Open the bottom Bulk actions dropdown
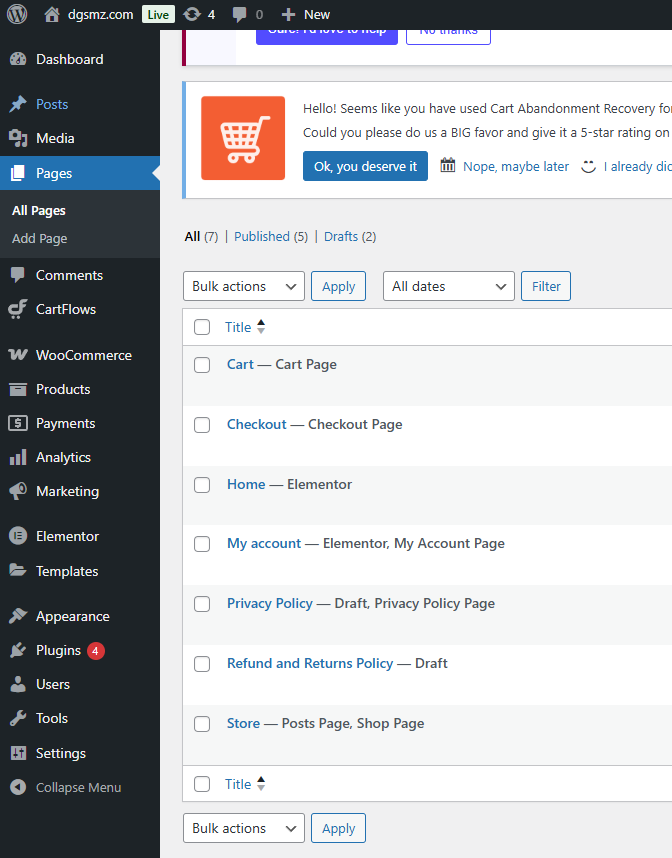The image size is (672, 858). coord(244,828)
